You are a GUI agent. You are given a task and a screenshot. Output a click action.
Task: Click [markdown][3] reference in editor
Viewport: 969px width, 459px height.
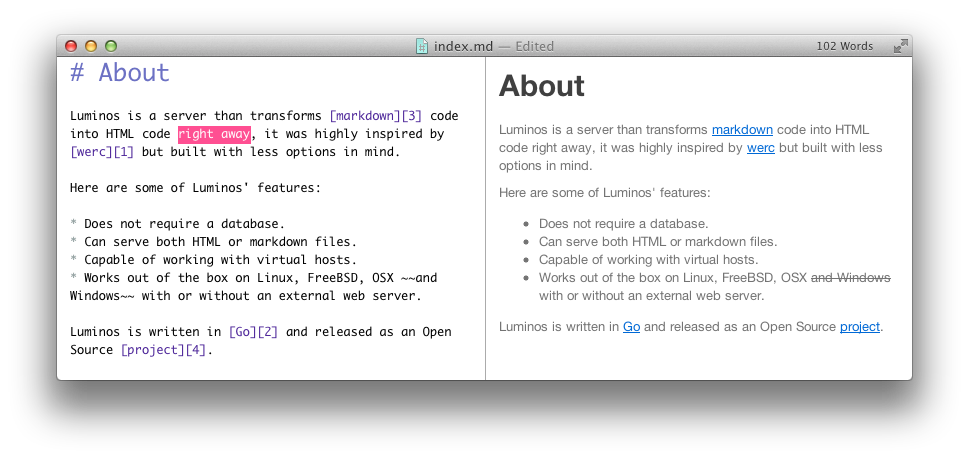point(376,116)
